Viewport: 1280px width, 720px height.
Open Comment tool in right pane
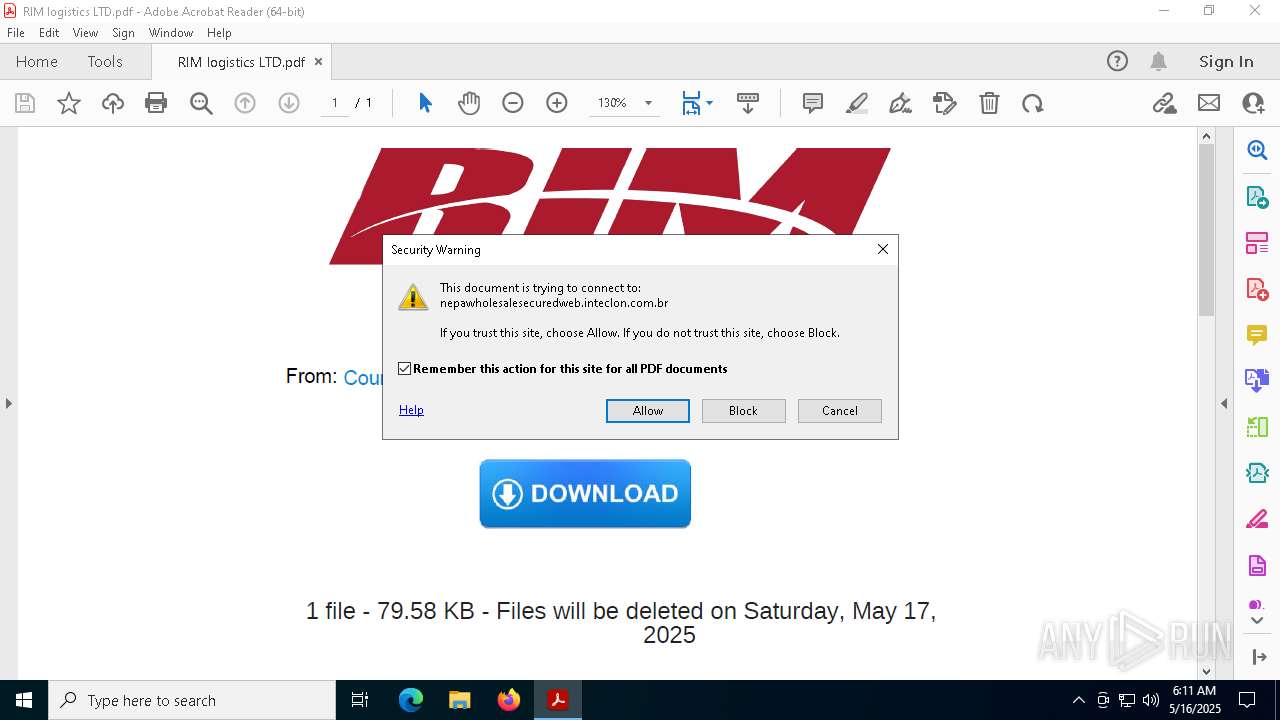tap(1257, 335)
